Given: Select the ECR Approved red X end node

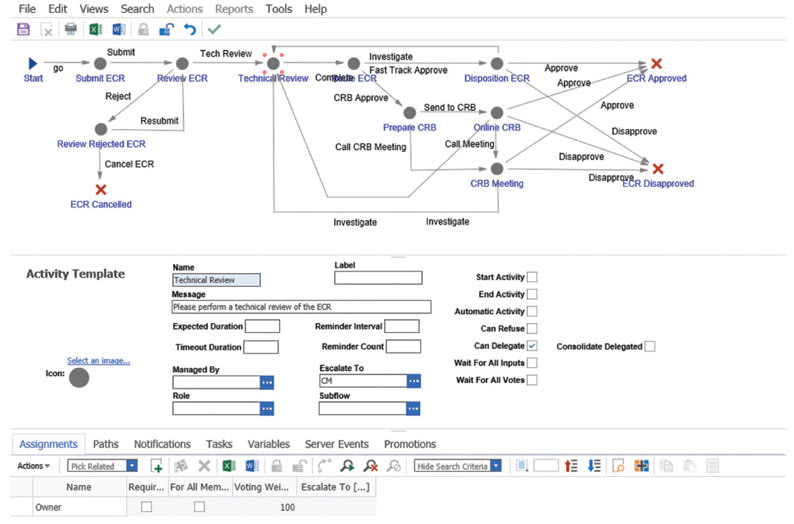Looking at the screenshot, I should (656, 63).
